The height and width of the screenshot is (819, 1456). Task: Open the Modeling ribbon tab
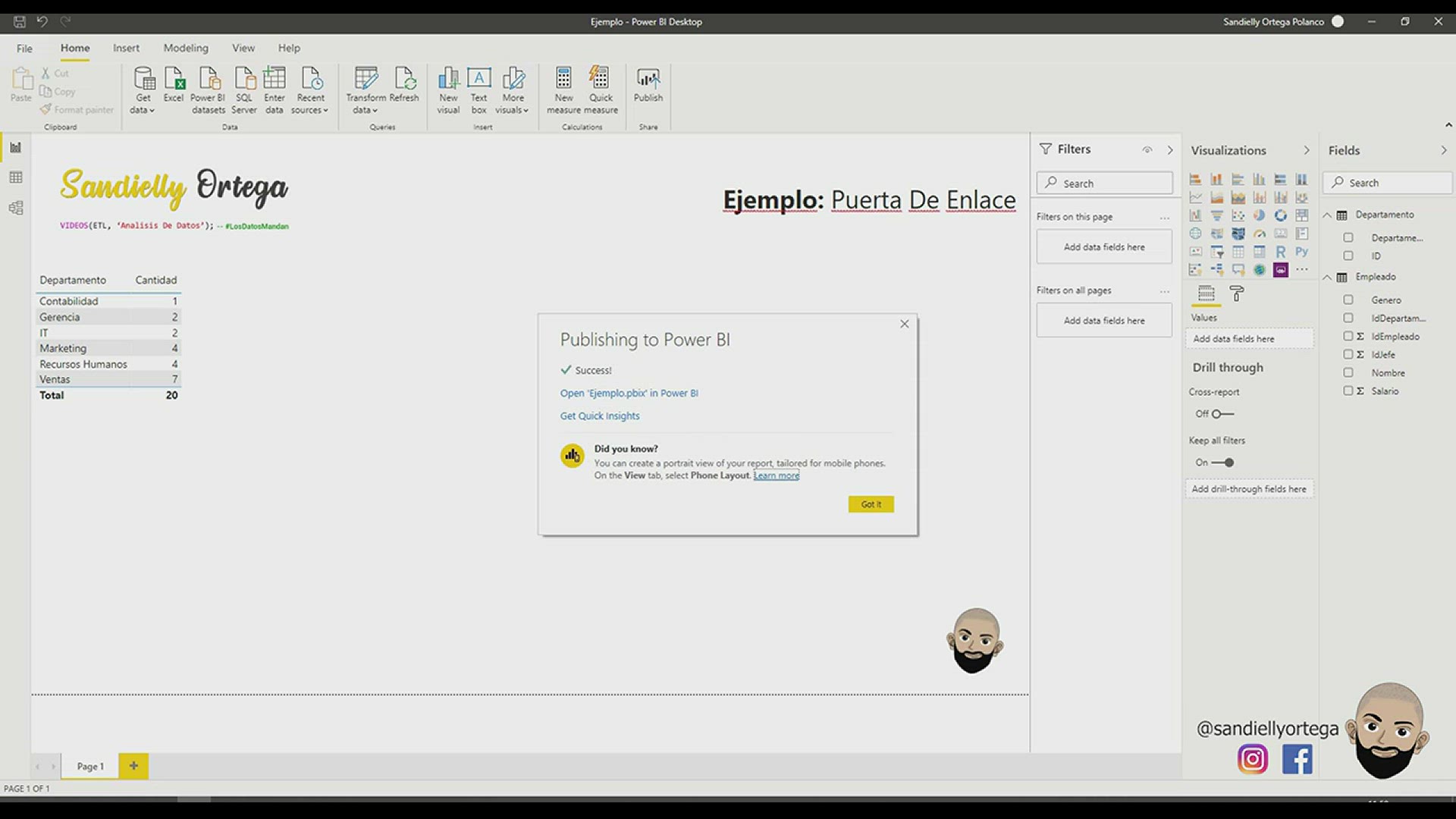186,48
